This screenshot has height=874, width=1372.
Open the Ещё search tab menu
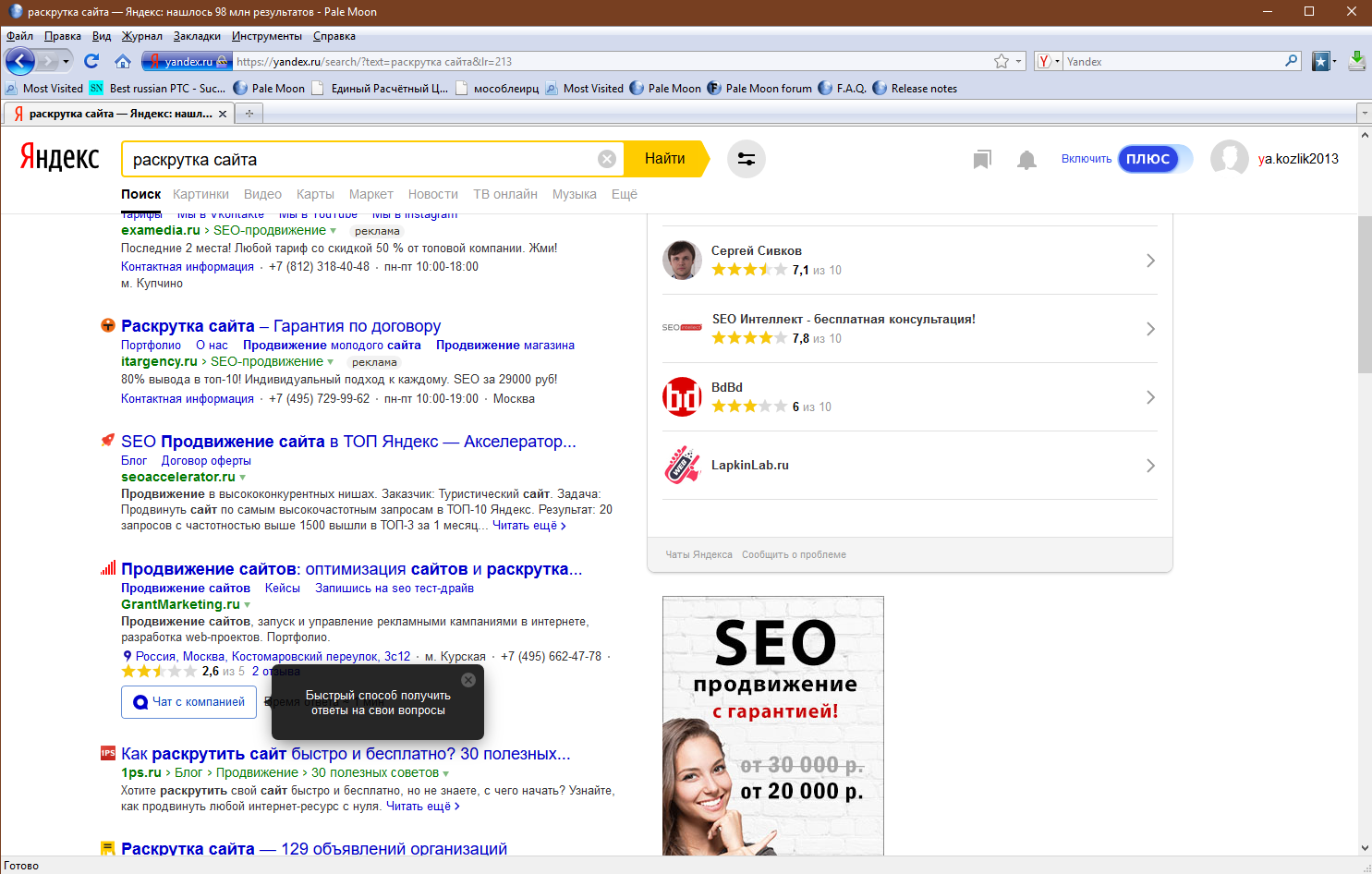pyautogui.click(x=625, y=194)
